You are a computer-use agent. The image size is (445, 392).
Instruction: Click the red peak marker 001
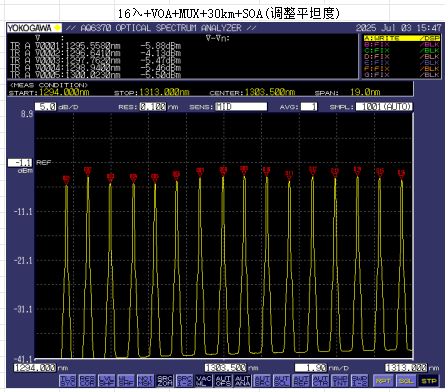pos(66,180)
